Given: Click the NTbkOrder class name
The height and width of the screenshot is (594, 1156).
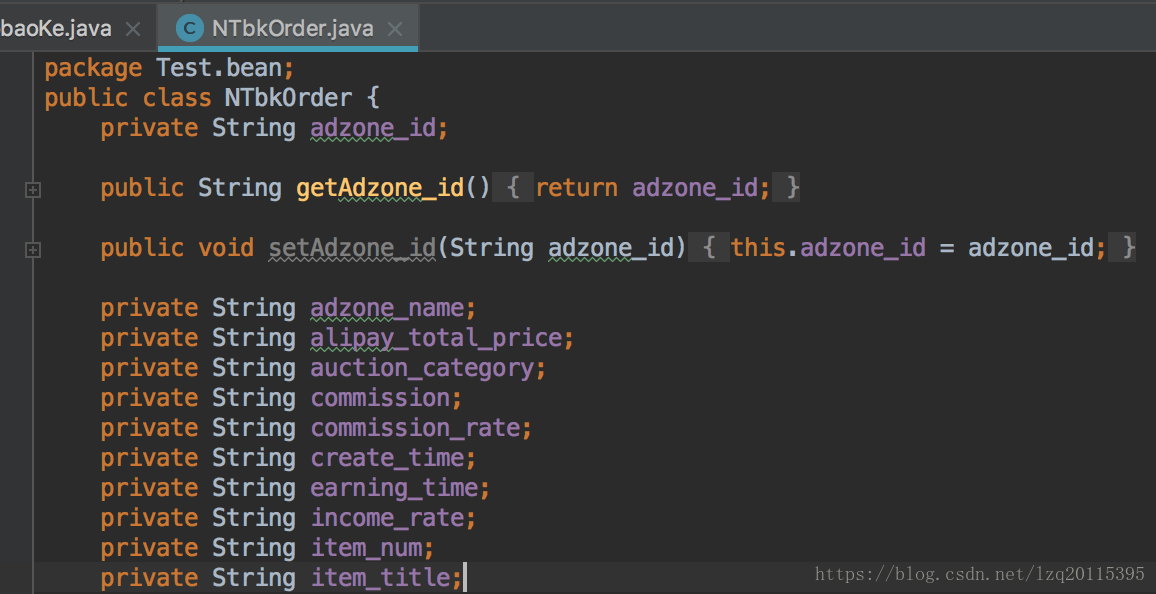Looking at the screenshot, I should coord(289,97).
